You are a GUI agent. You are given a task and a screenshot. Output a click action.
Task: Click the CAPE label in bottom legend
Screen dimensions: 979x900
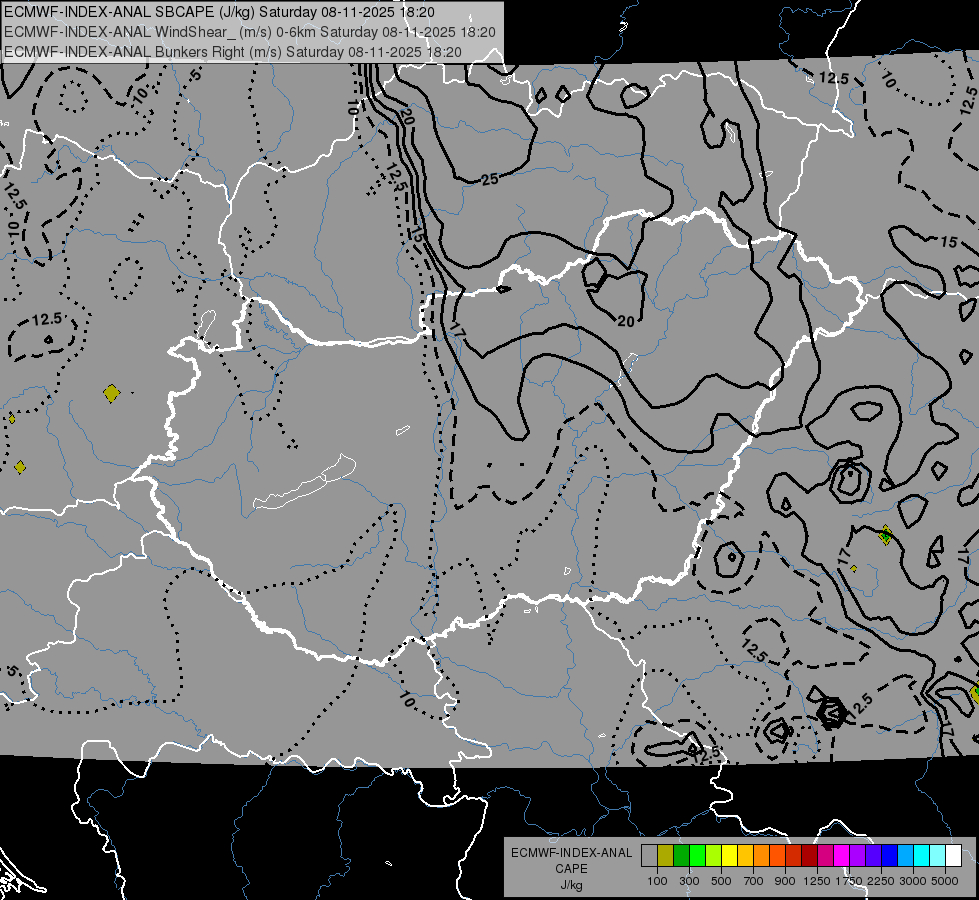(x=571, y=869)
